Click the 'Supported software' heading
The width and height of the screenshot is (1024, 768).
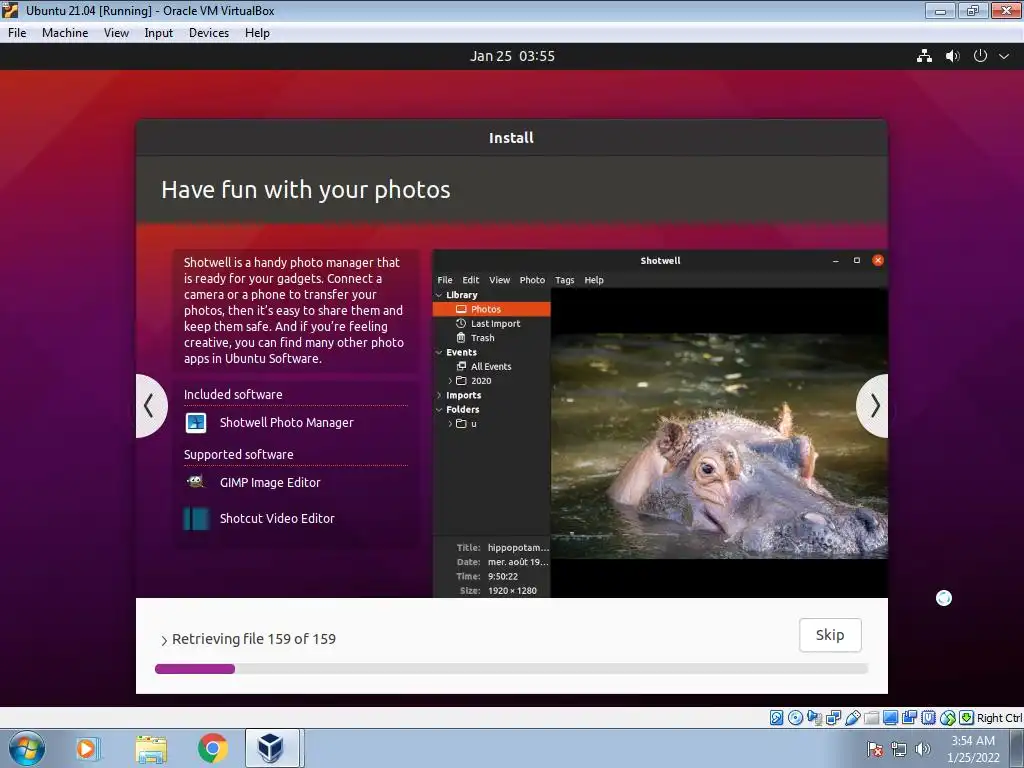click(x=238, y=455)
